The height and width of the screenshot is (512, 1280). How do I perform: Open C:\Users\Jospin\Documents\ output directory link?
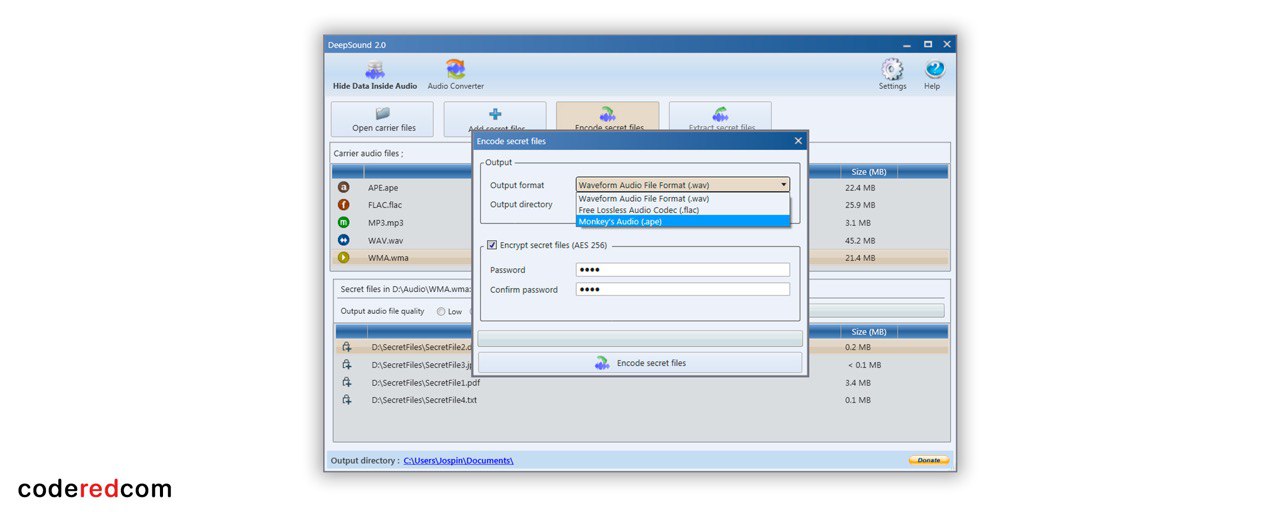[x=458, y=461]
